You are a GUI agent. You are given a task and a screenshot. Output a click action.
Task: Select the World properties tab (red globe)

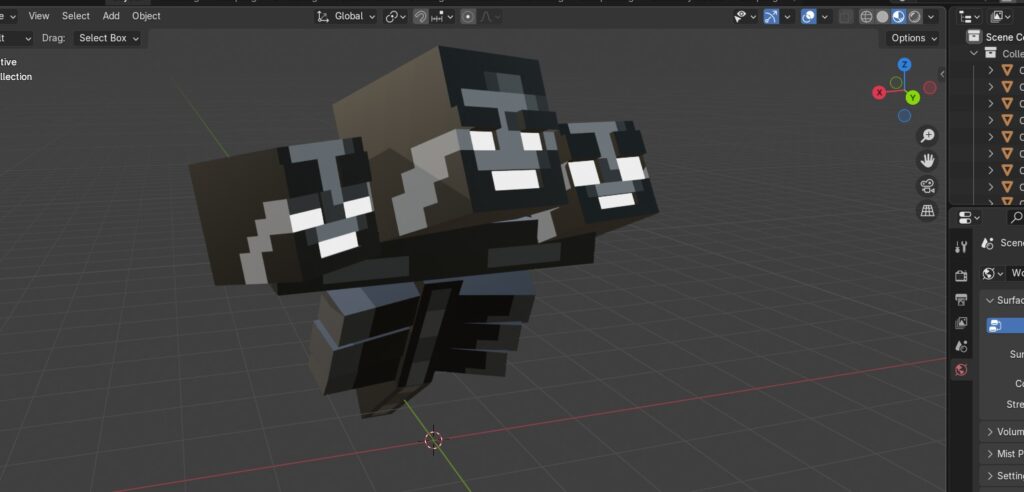tap(961, 370)
